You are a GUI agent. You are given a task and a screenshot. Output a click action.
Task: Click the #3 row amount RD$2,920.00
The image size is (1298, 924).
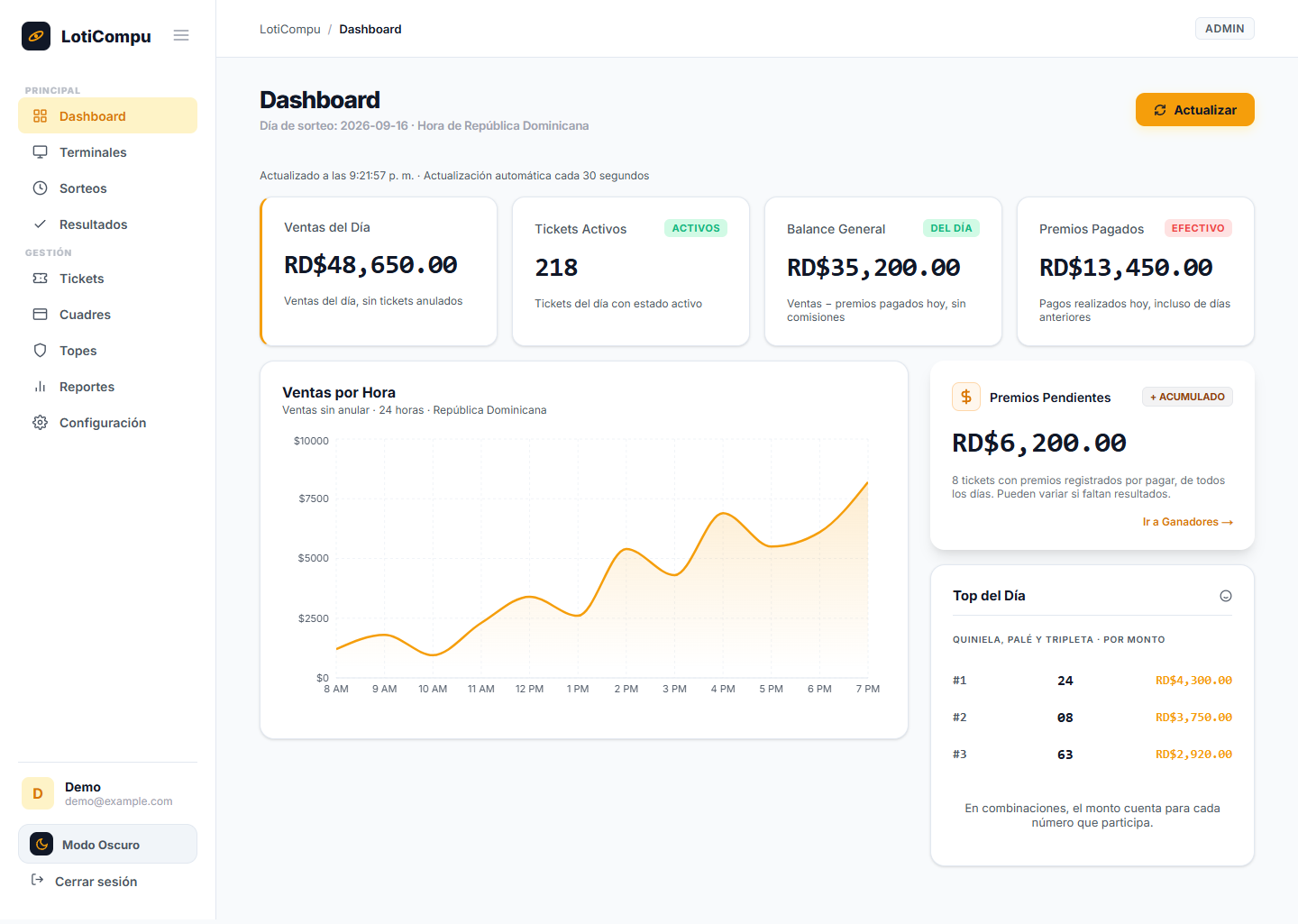pyautogui.click(x=1193, y=755)
